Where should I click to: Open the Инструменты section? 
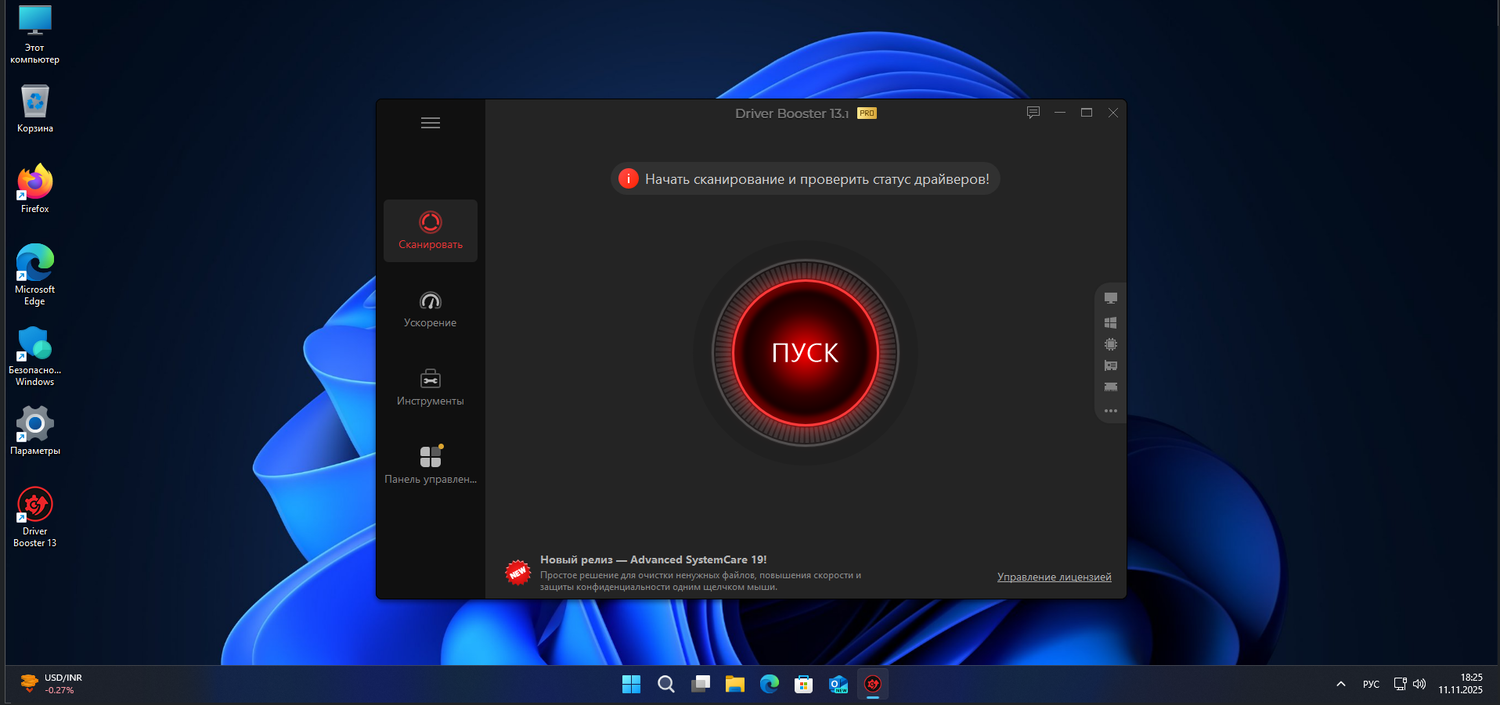[430, 387]
